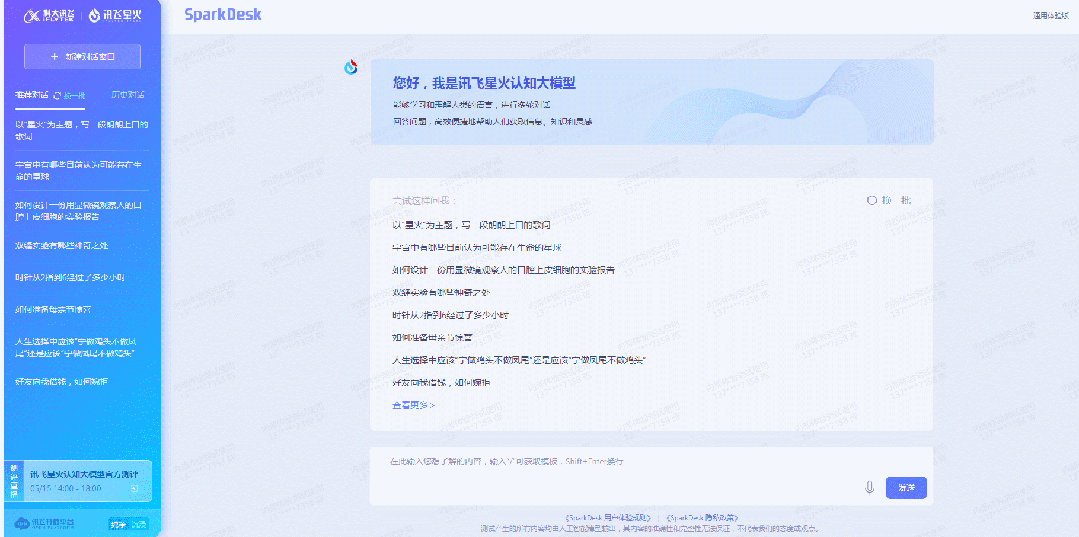Screen dimensions: 1079x537
Task: Pick the suggested question about 时针
Action: click(x=450, y=315)
